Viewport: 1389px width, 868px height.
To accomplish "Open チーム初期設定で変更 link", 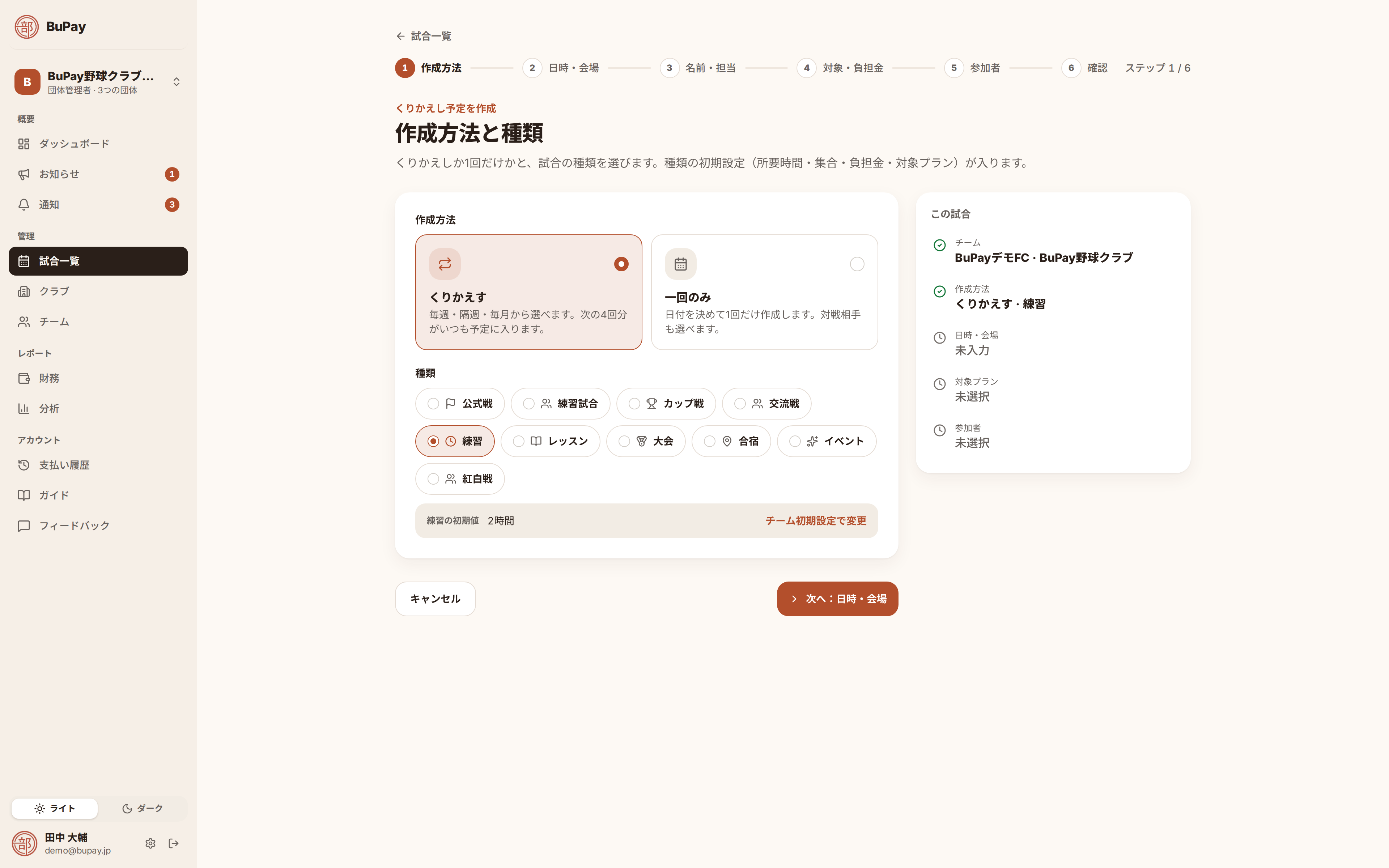I will (816, 521).
